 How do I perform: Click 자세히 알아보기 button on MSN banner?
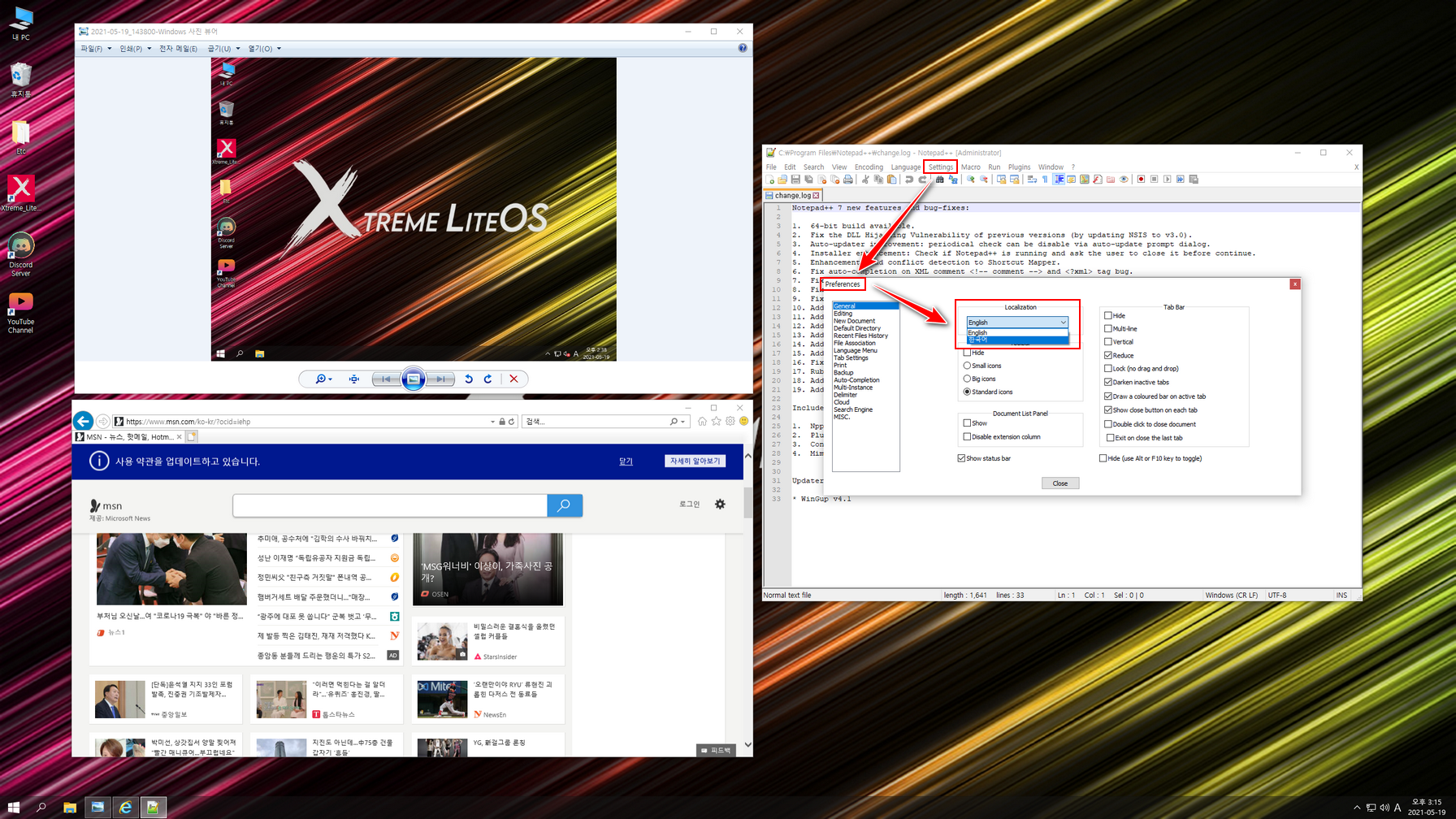[695, 461]
